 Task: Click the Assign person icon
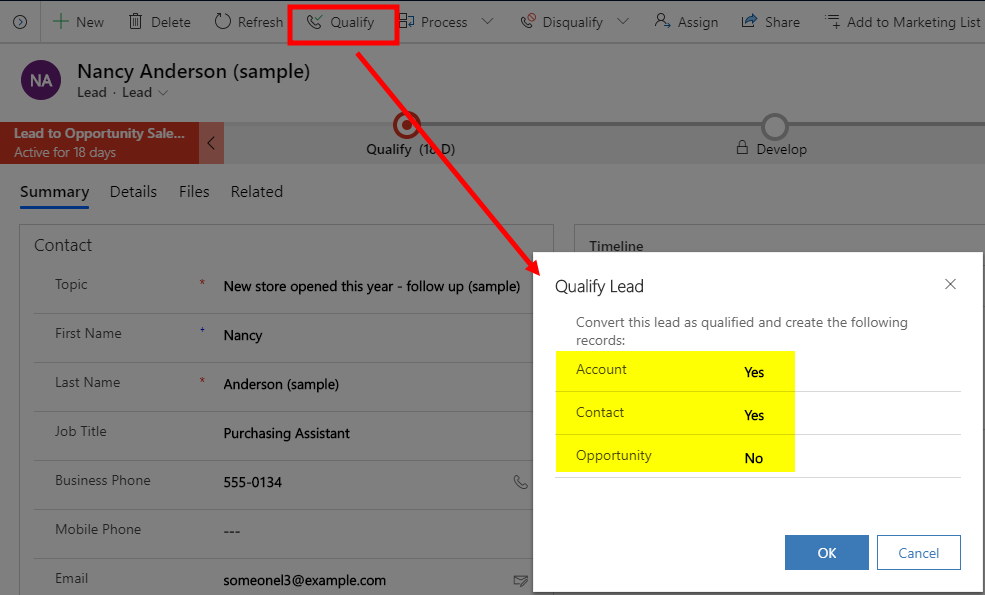[x=662, y=22]
